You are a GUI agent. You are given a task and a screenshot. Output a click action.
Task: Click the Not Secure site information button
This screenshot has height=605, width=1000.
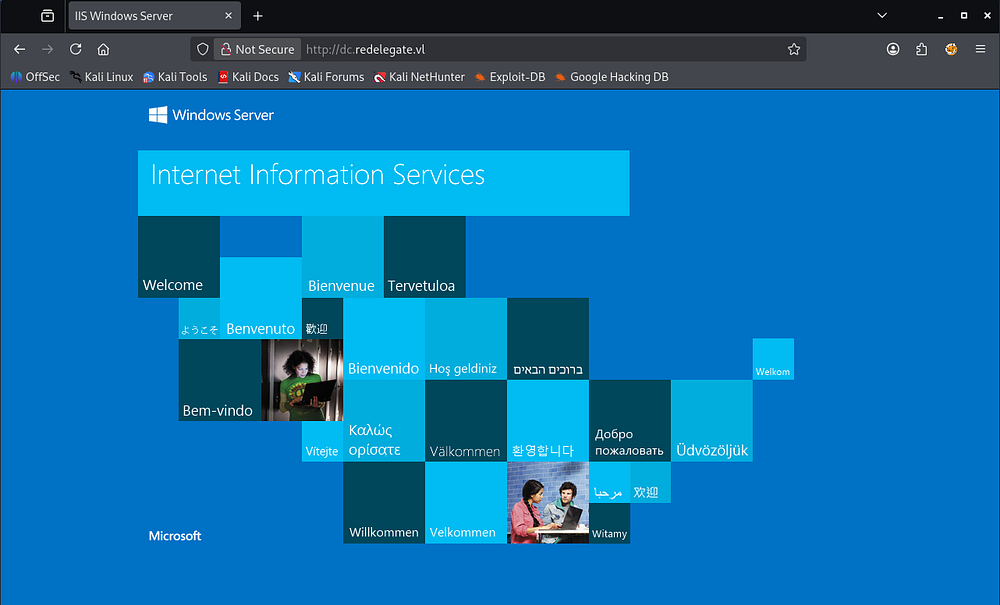coord(257,49)
